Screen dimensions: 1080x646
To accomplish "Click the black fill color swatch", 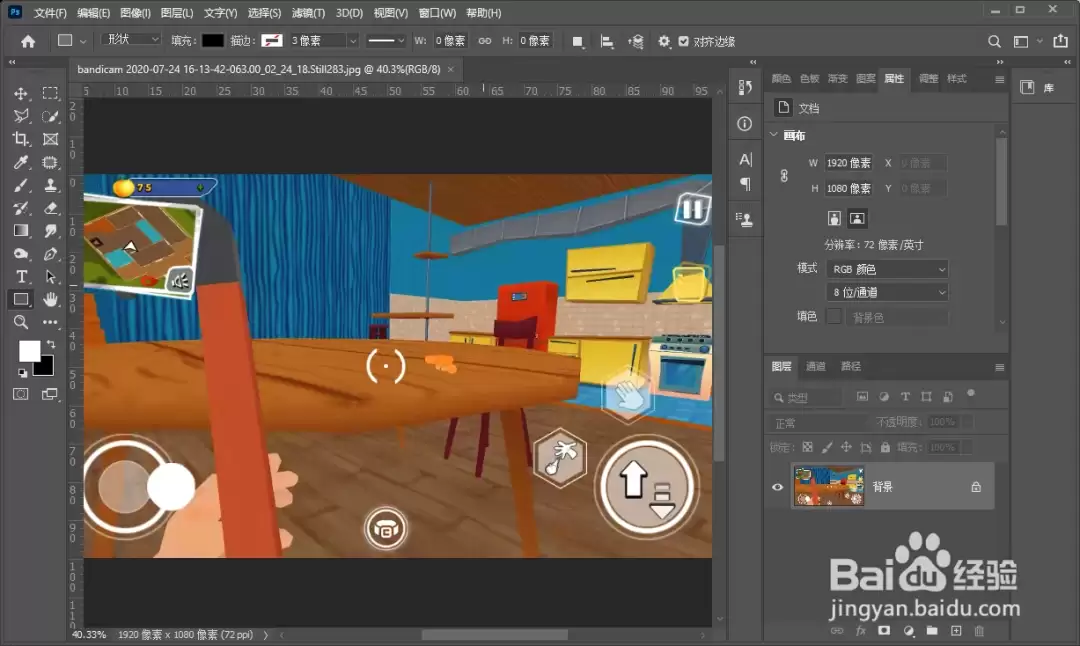I will (x=212, y=41).
